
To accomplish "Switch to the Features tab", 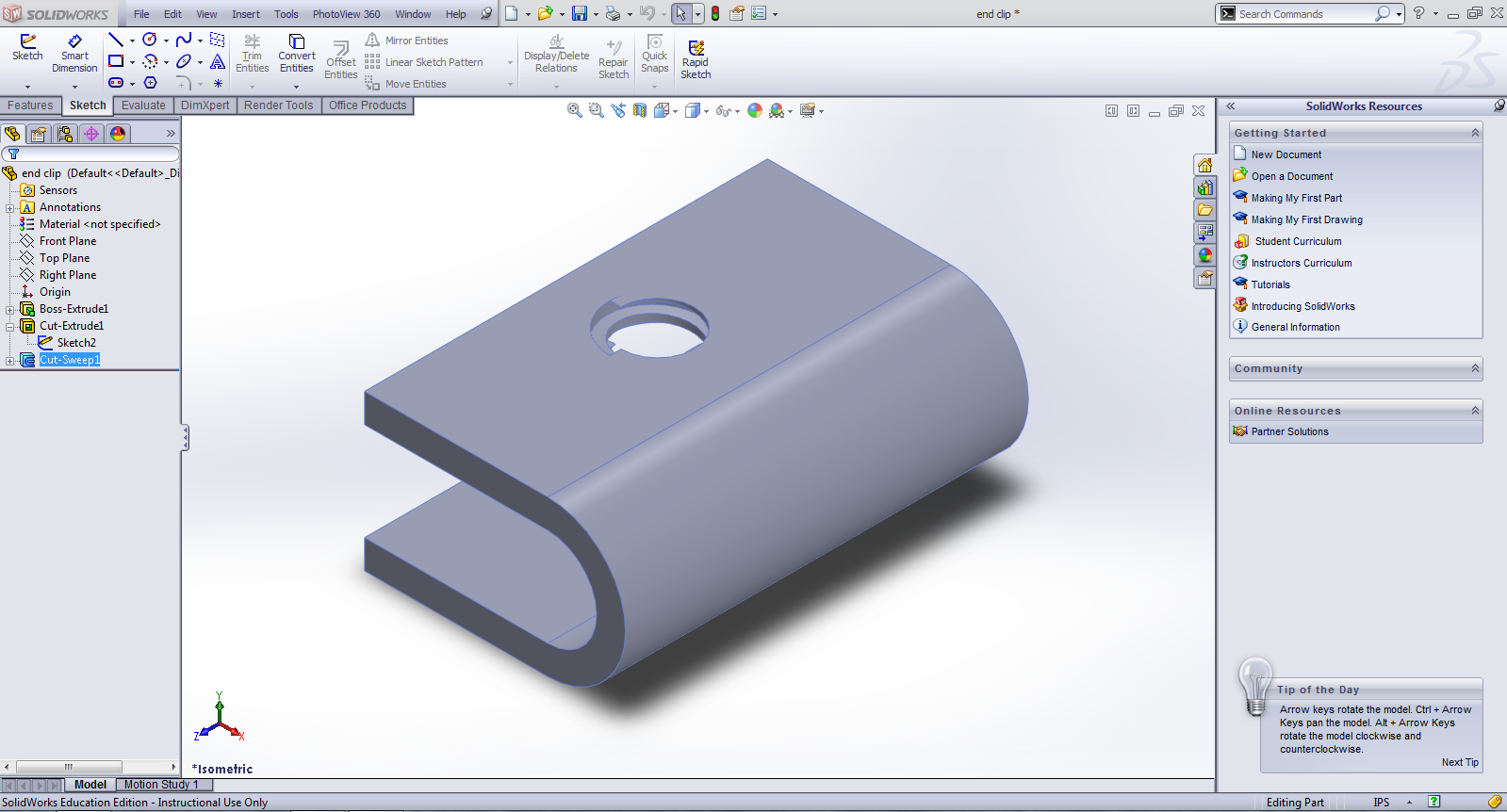I will pyautogui.click(x=31, y=106).
